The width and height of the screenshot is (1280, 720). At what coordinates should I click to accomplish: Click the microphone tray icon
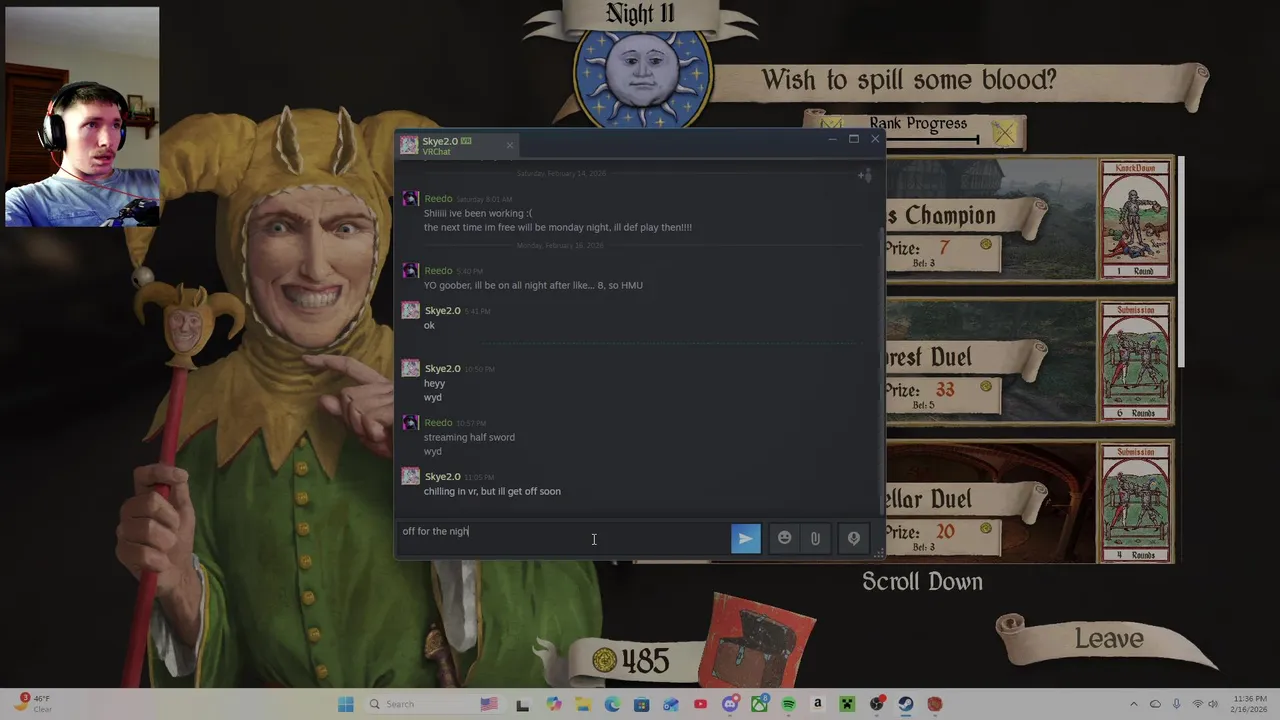click(1176, 704)
